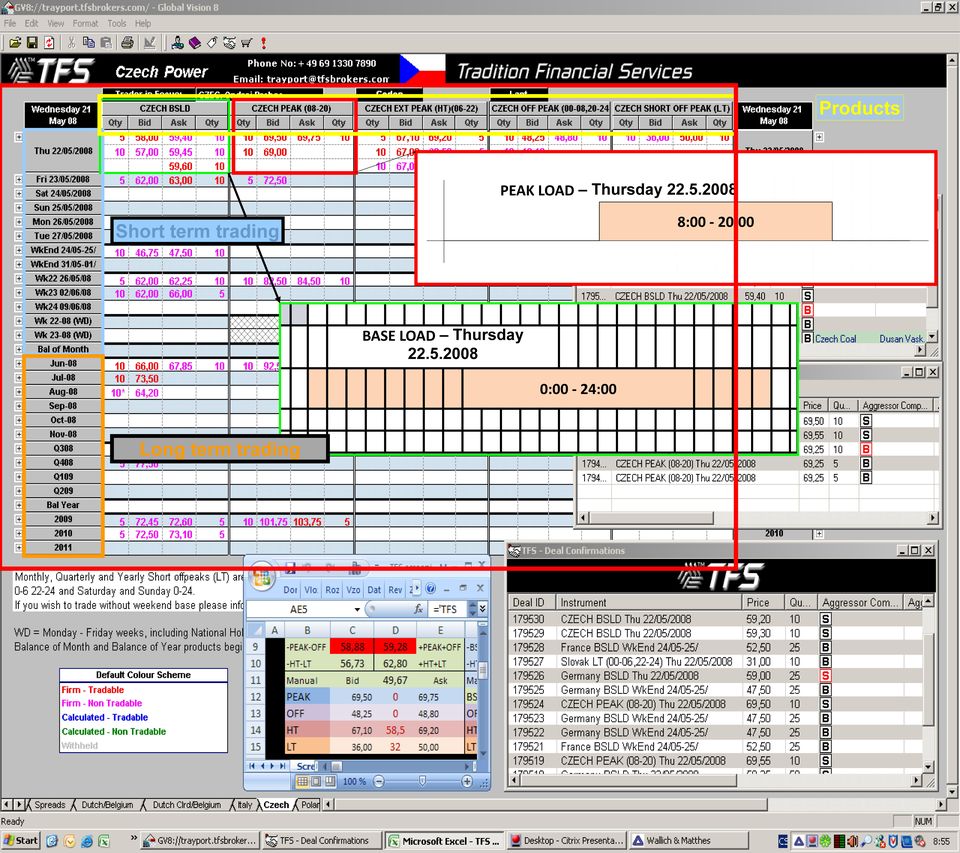
Task: Expand the 2009 row
Action: (18, 519)
